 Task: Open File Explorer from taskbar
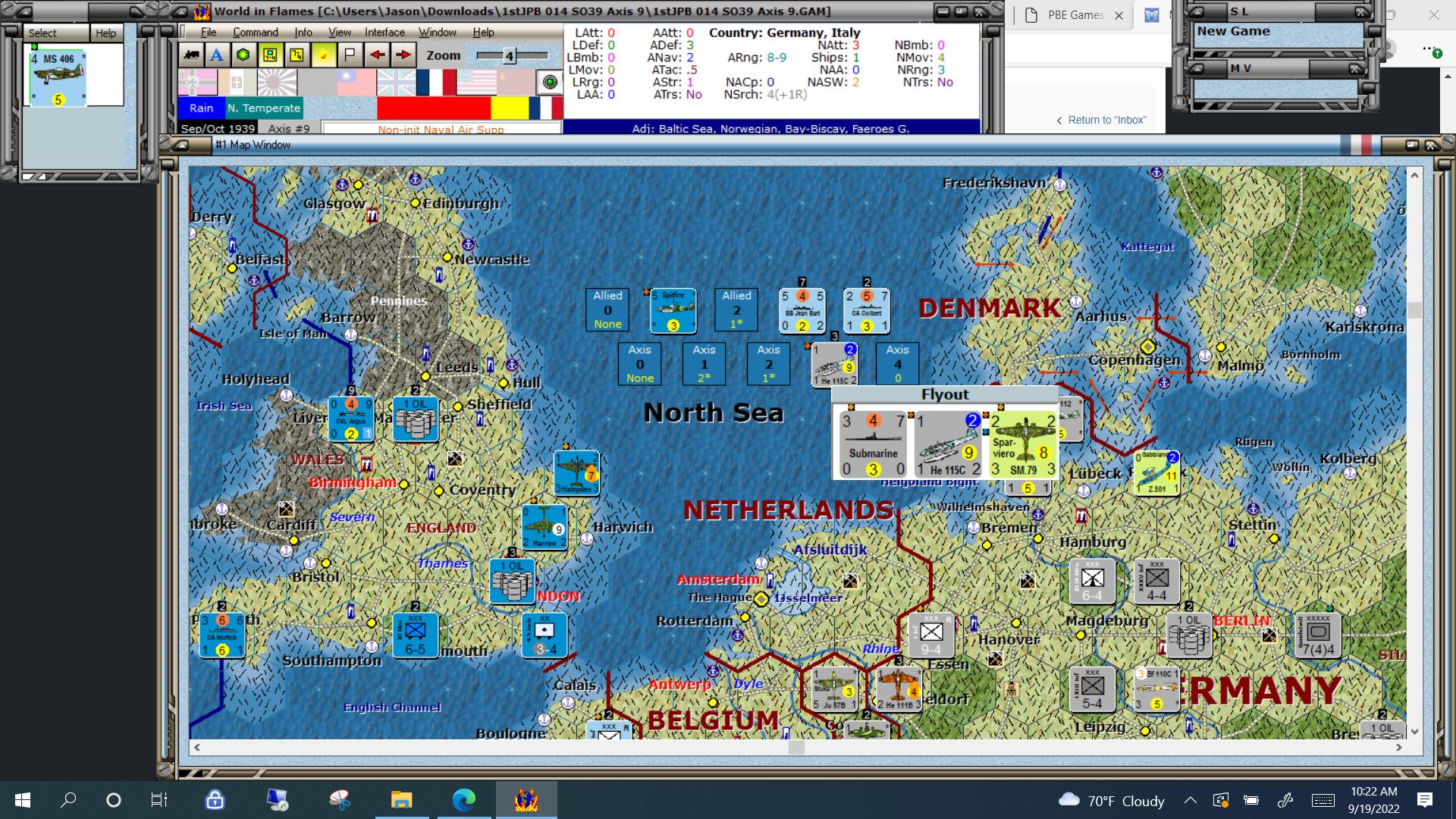(x=401, y=799)
